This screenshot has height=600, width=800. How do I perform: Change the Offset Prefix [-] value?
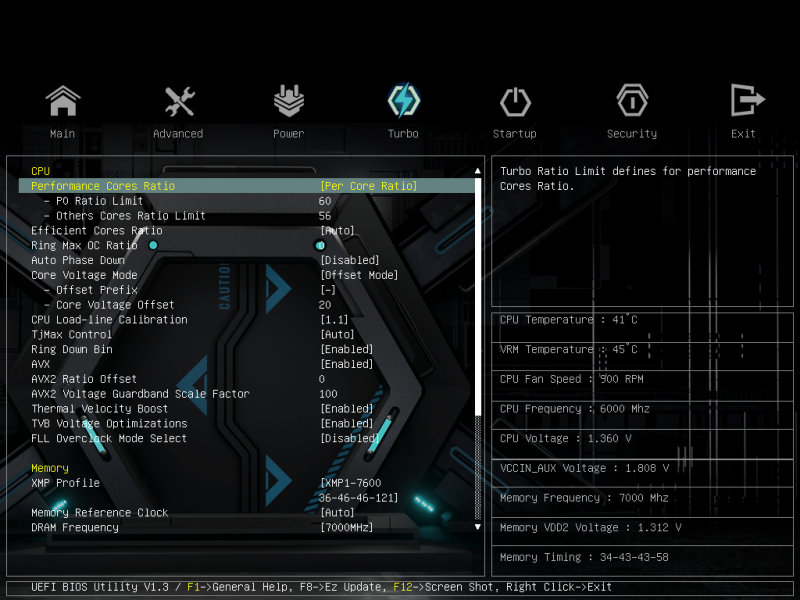pos(328,290)
